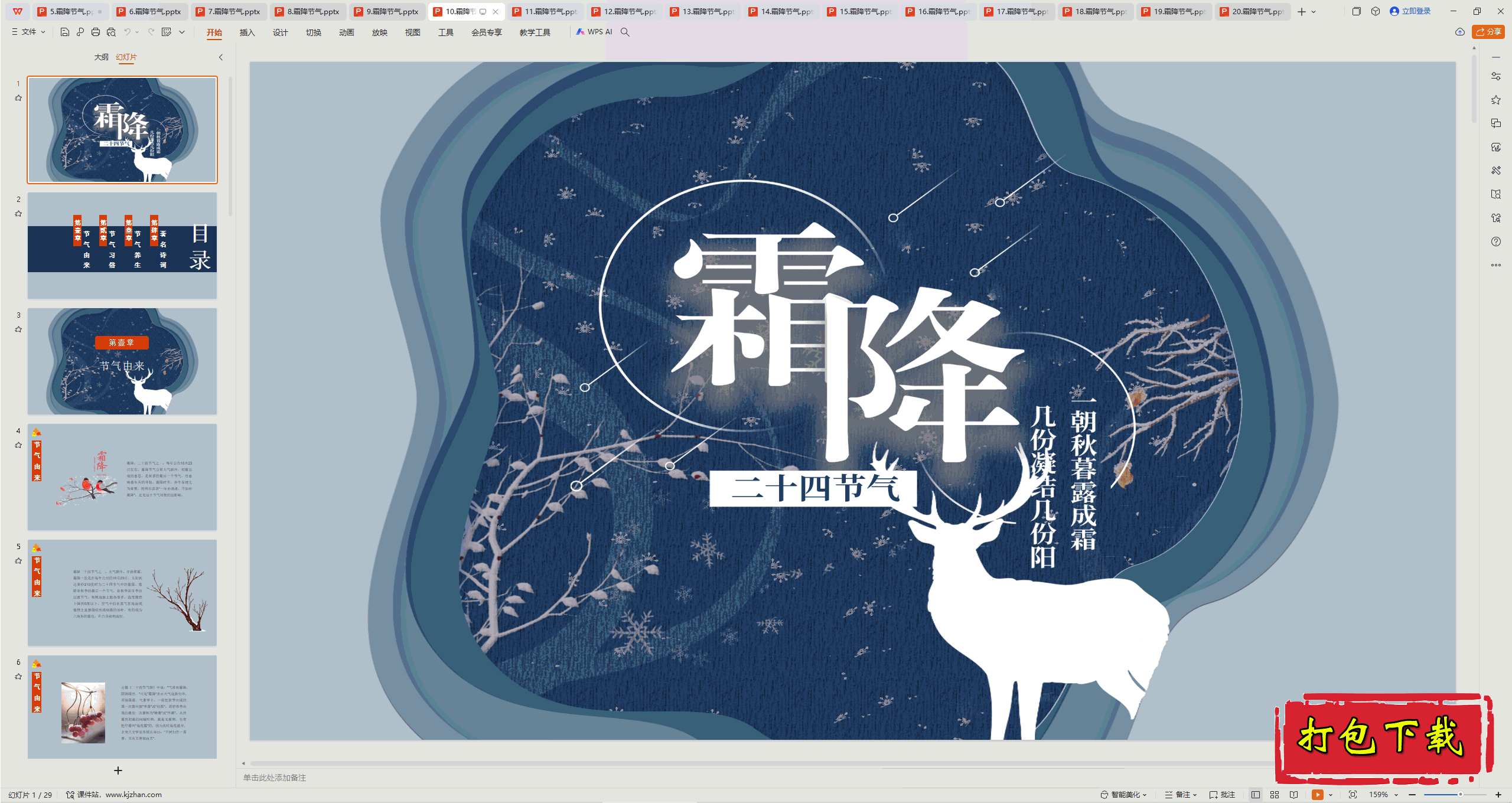Click the star icon beside slide 3 thumbnail
The image size is (1512, 803).
click(18, 329)
